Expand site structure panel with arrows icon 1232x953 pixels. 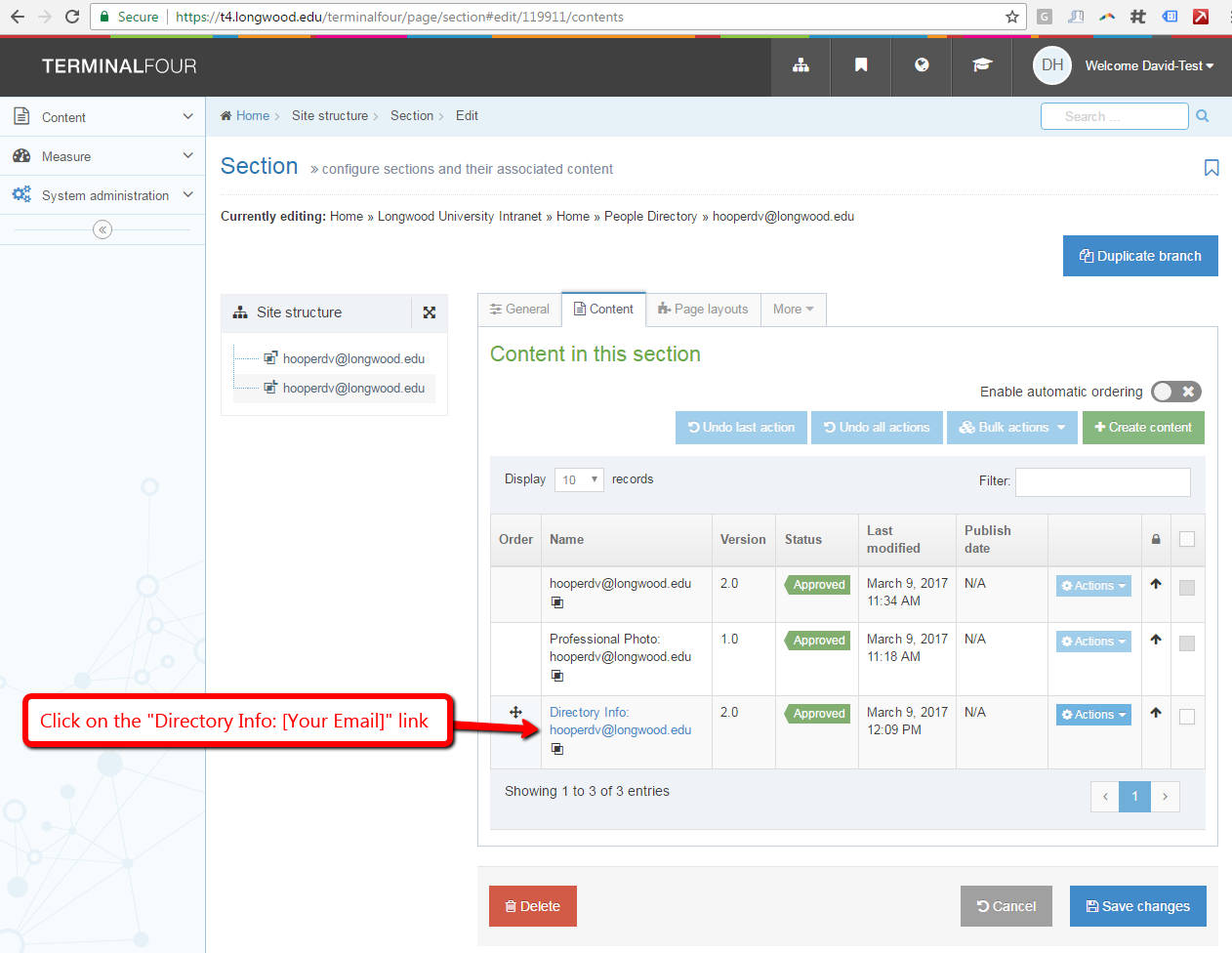click(x=430, y=312)
